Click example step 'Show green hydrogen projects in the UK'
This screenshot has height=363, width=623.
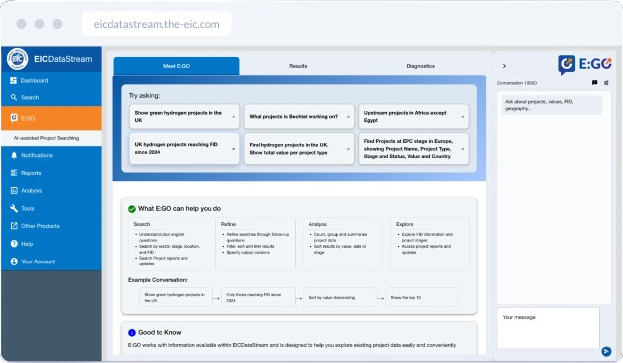(x=176, y=297)
